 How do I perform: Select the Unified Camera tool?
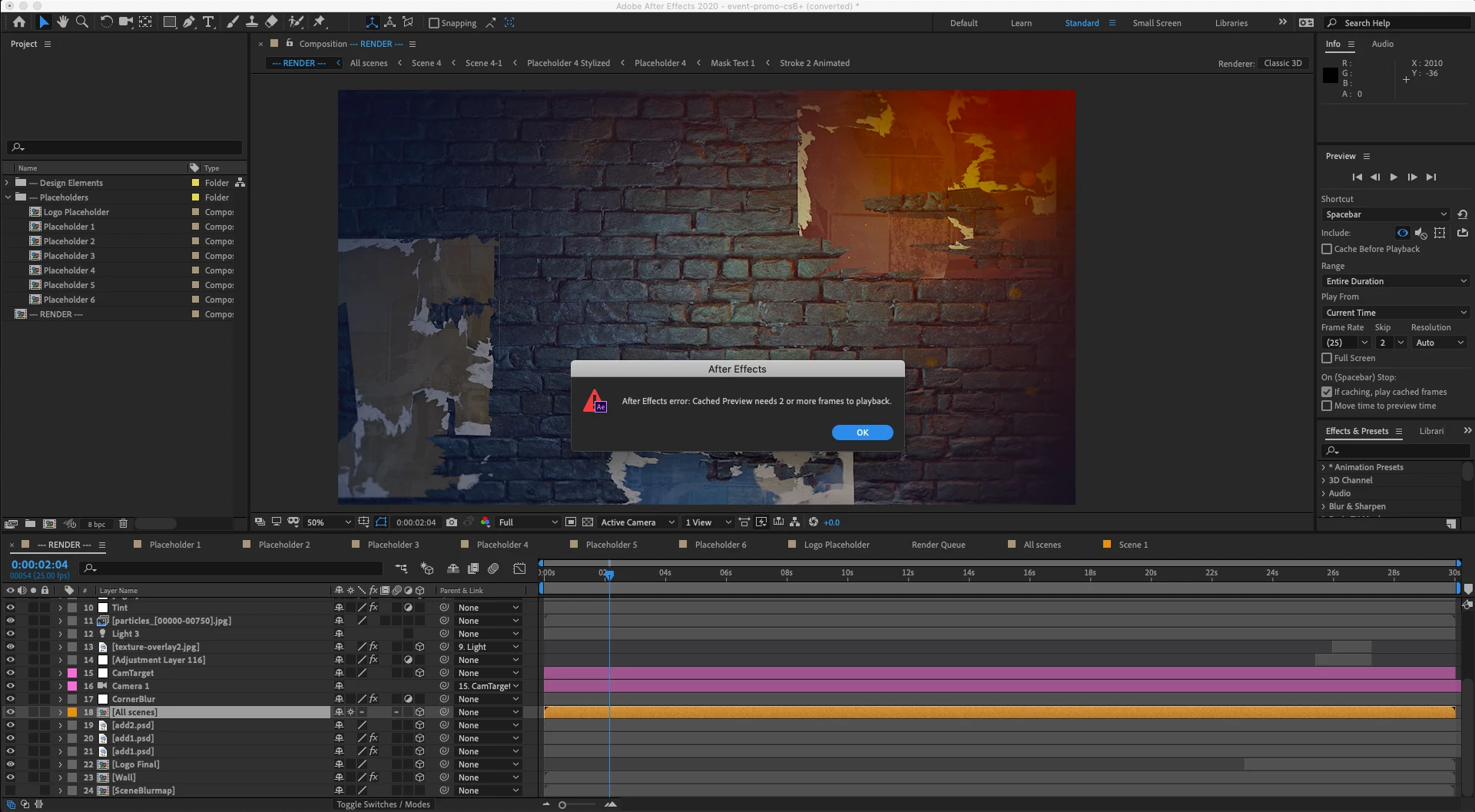tap(126, 22)
